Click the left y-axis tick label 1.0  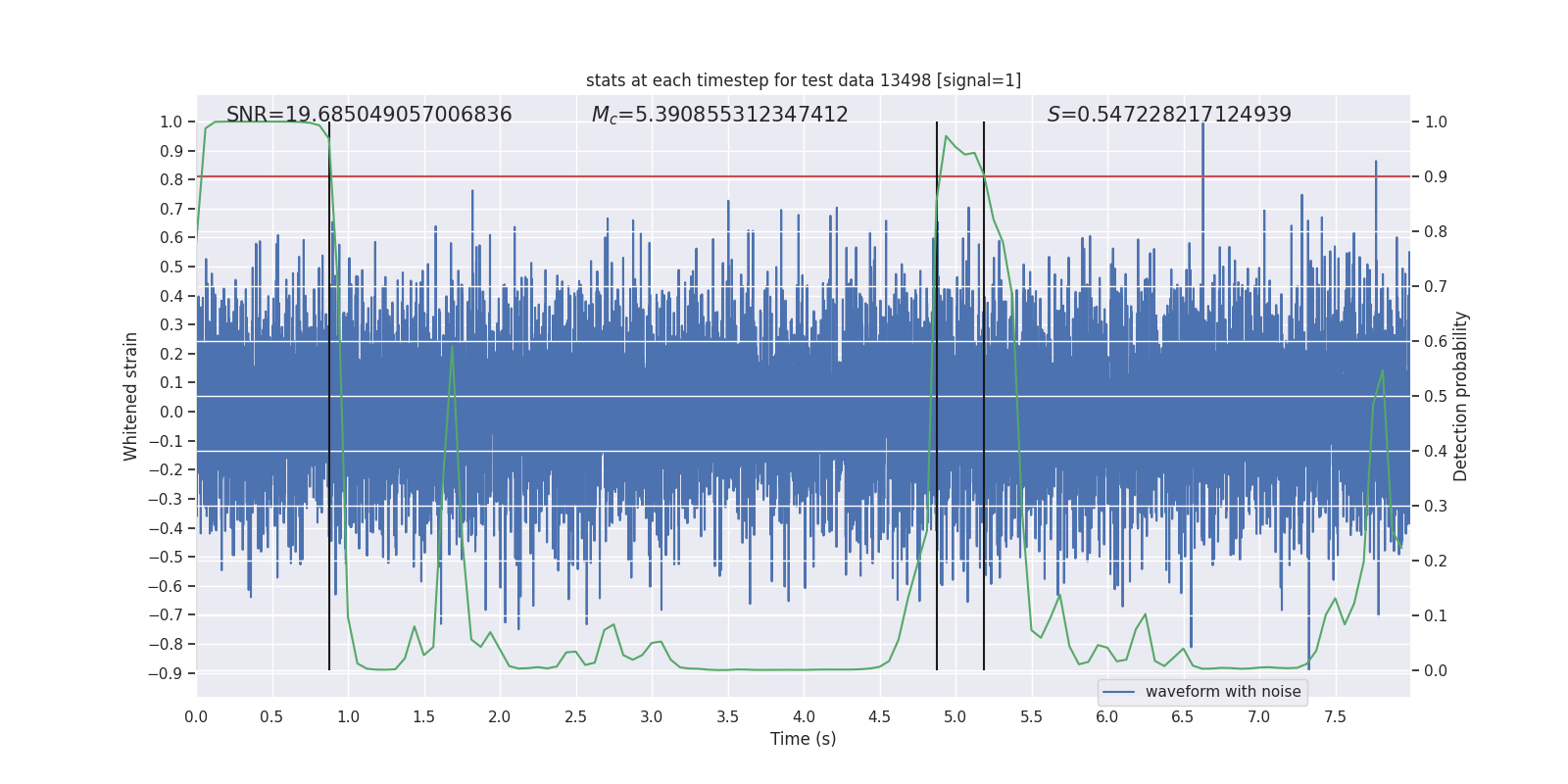pyautogui.click(x=171, y=122)
